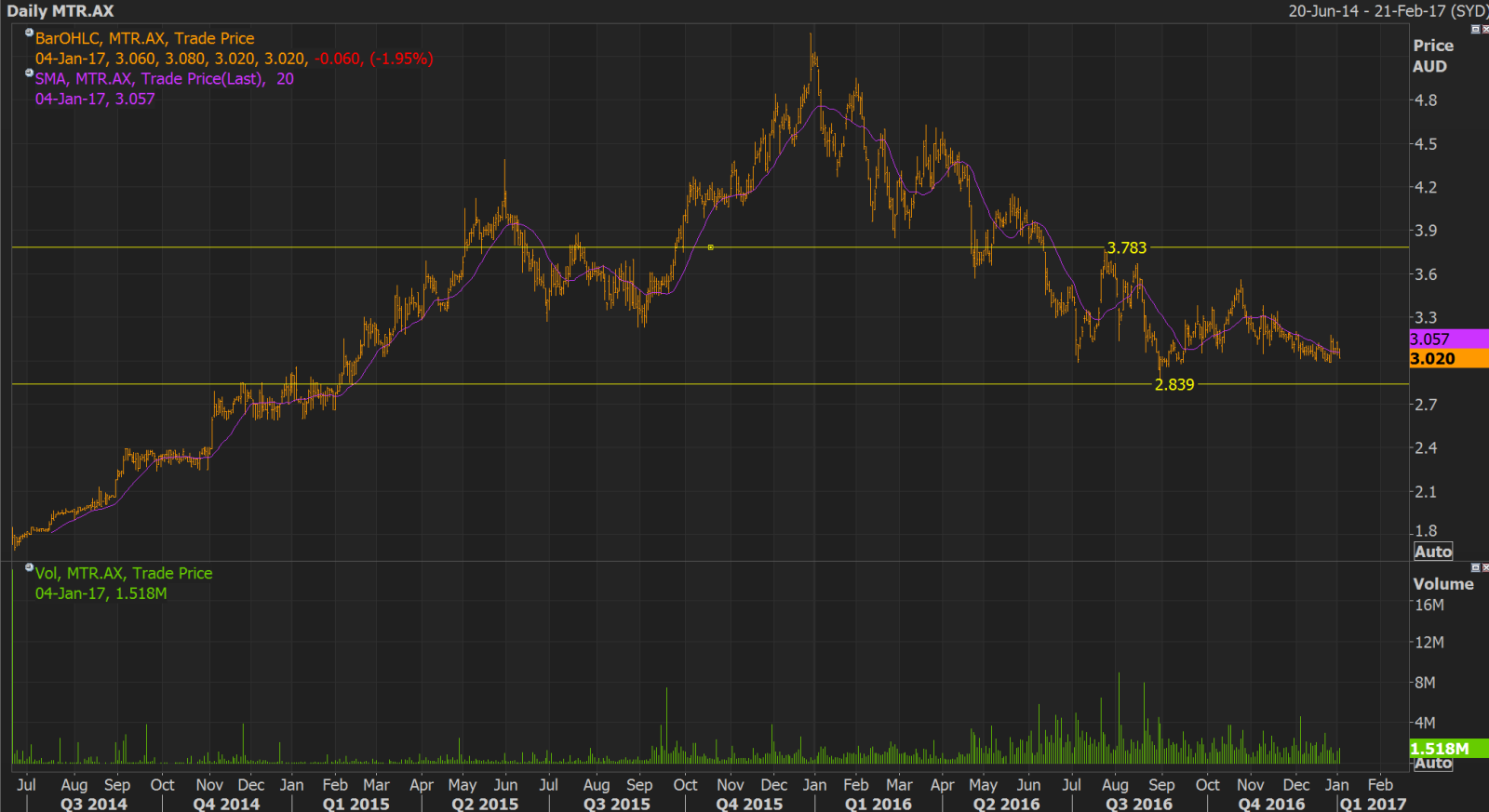This screenshot has height=812, width=1489.
Task: Click the Q1 2015 quarter label
Action: [x=355, y=804]
